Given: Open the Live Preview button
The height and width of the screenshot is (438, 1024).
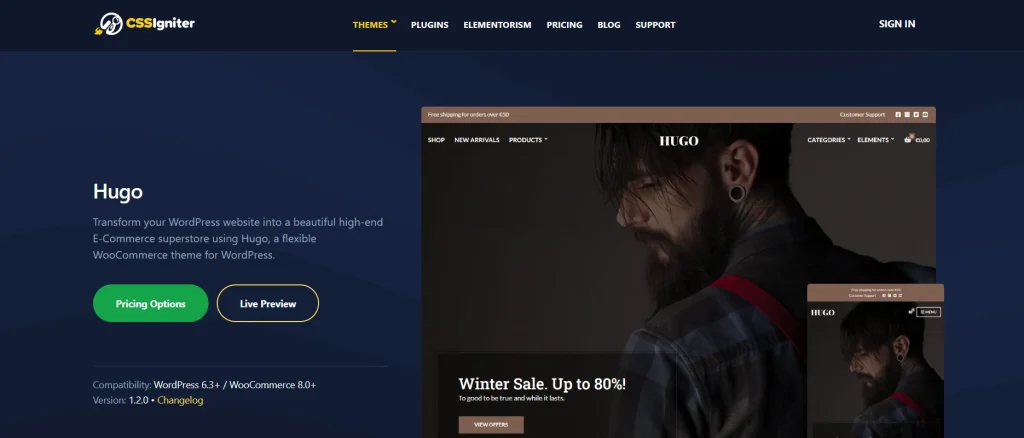Looking at the screenshot, I should point(268,304).
